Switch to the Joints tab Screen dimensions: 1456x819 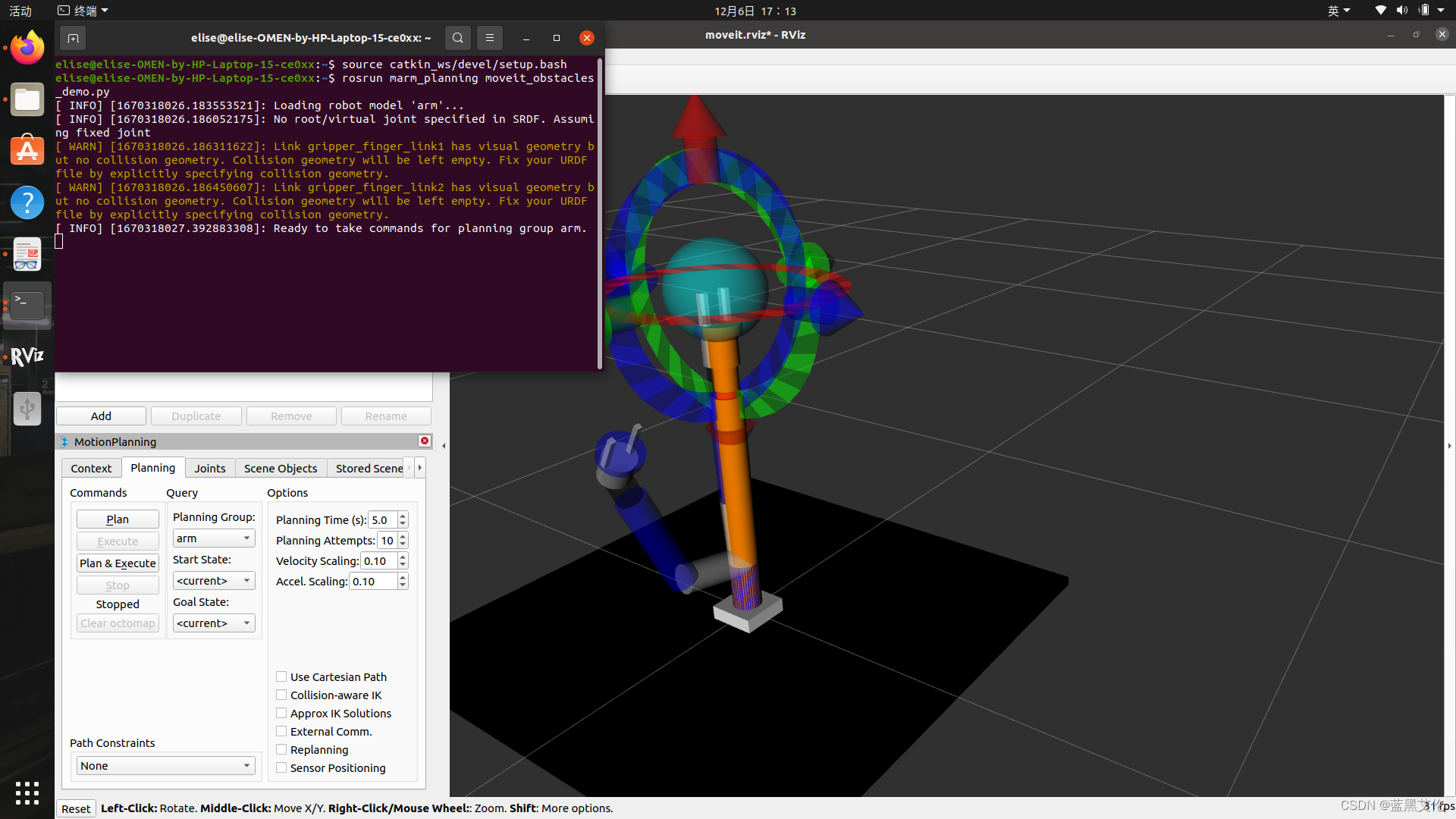pyautogui.click(x=209, y=469)
